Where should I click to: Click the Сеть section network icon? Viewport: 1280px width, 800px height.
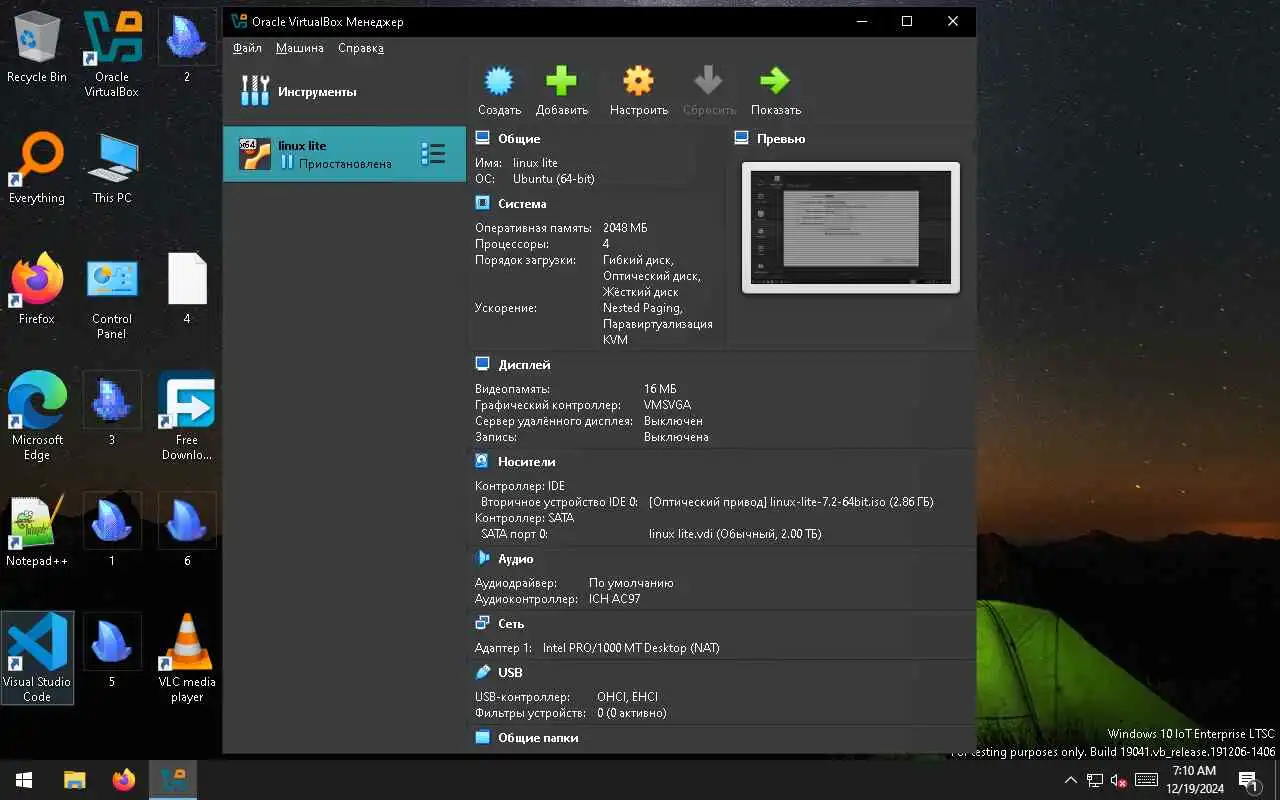[x=483, y=623]
